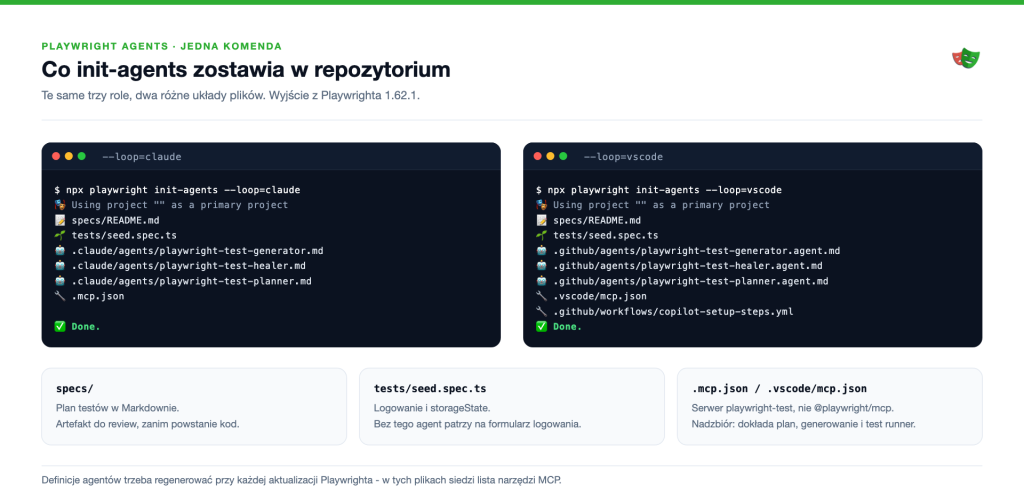The width and height of the screenshot is (1024, 501).
Task: Click the green checkmark beside Done in the vscode terminal
Action: [541, 326]
